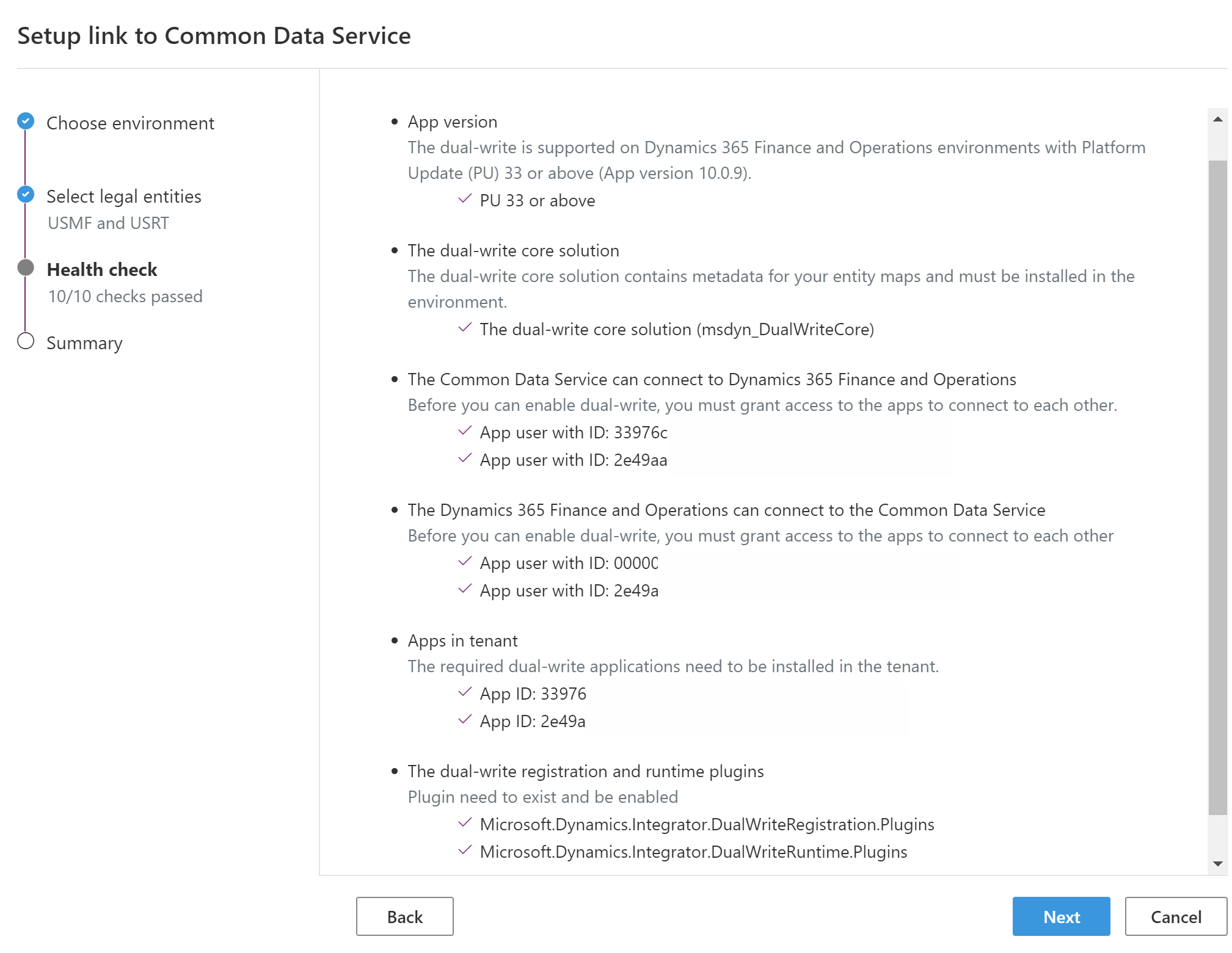
Task: Click checkmark beside msdyn_DualWriteCore solution
Action: coord(465,328)
